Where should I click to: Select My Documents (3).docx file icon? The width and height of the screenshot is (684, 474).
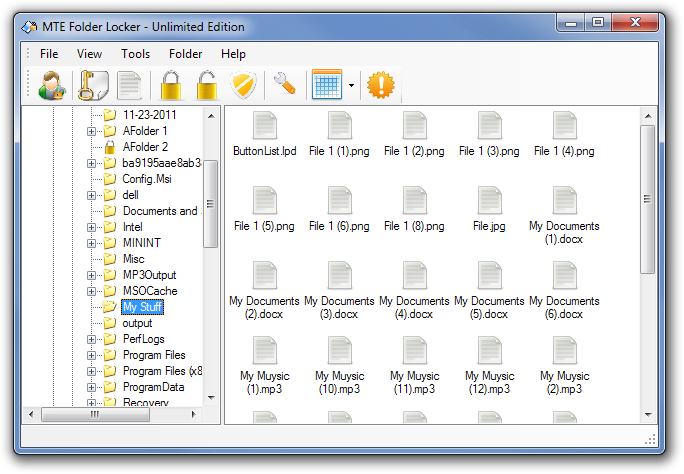click(x=340, y=276)
